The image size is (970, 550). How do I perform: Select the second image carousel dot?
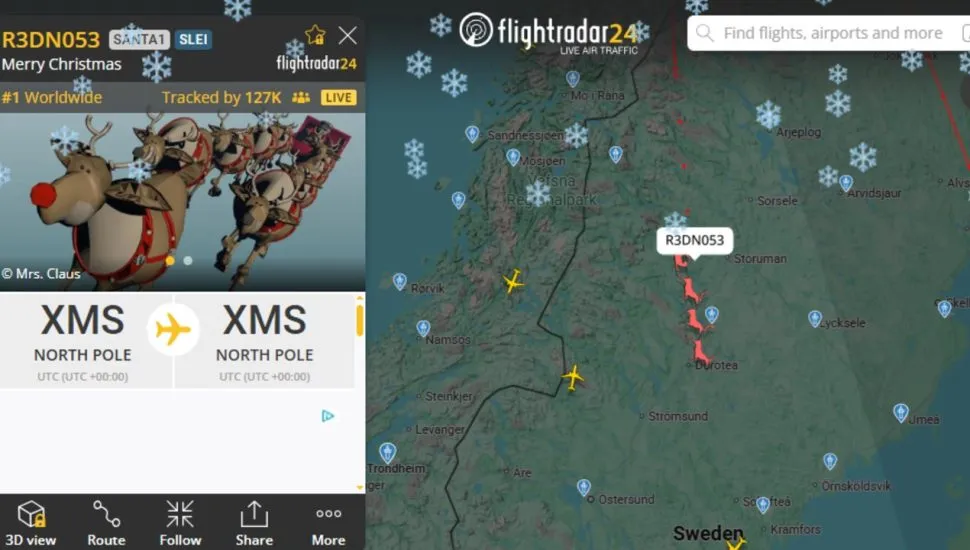click(188, 261)
